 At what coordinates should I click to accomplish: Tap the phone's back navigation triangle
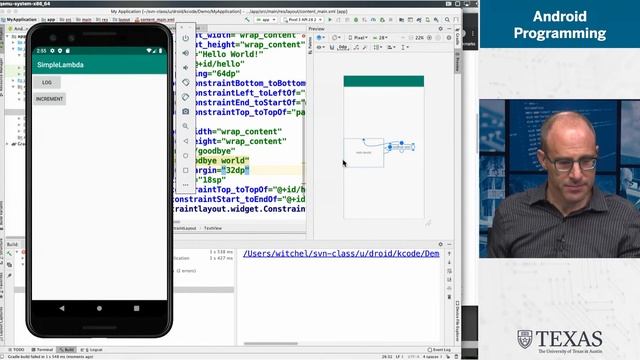[62, 308]
